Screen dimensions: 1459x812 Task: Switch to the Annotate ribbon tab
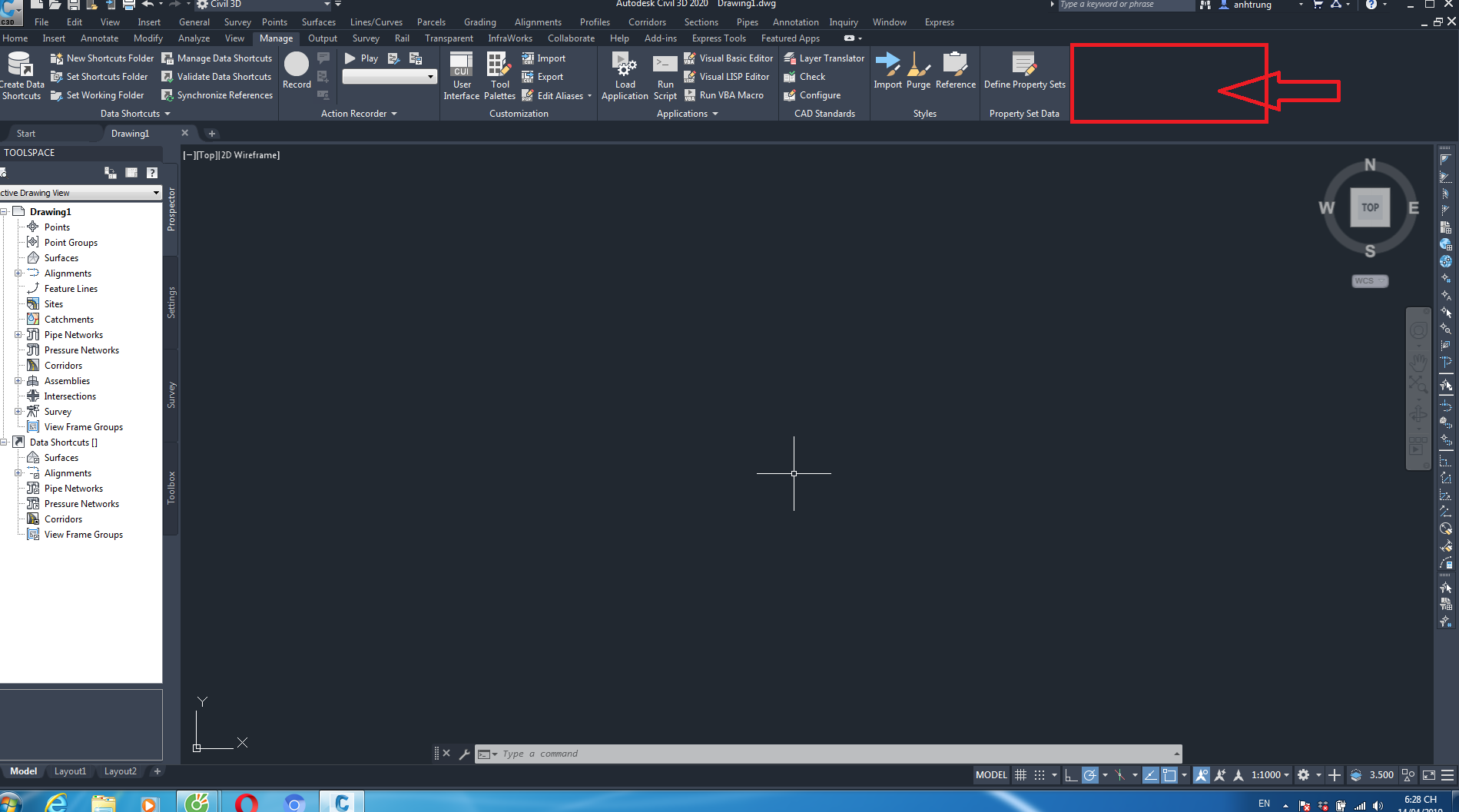tap(99, 38)
